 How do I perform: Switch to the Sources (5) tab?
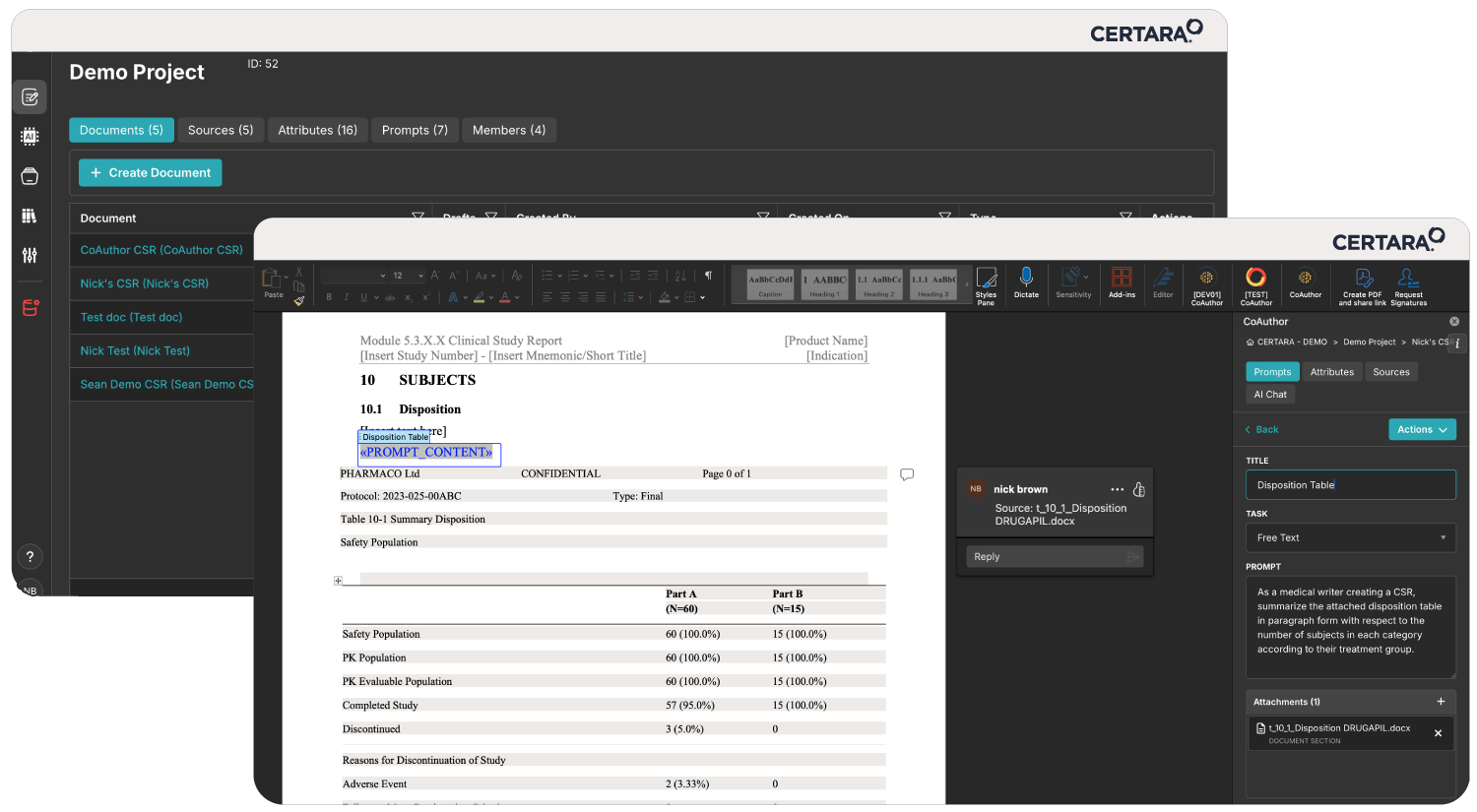(x=221, y=130)
